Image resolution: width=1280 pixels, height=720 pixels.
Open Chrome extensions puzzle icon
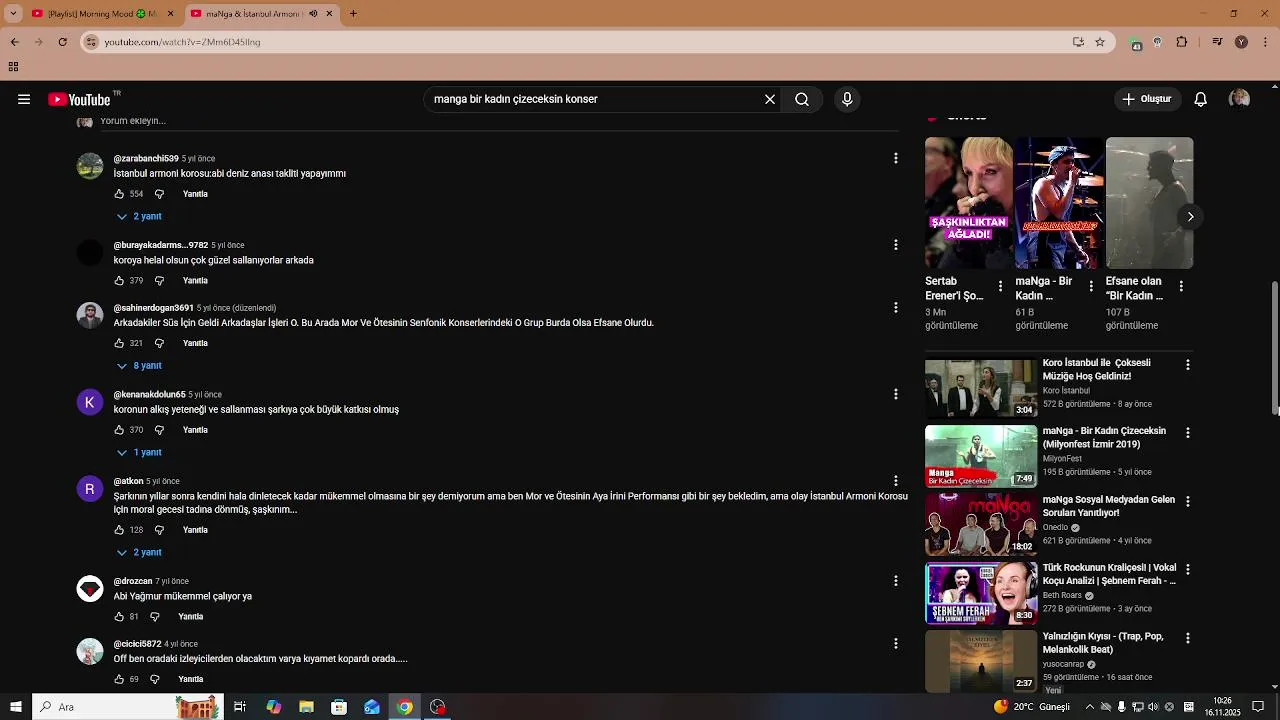(x=1182, y=42)
